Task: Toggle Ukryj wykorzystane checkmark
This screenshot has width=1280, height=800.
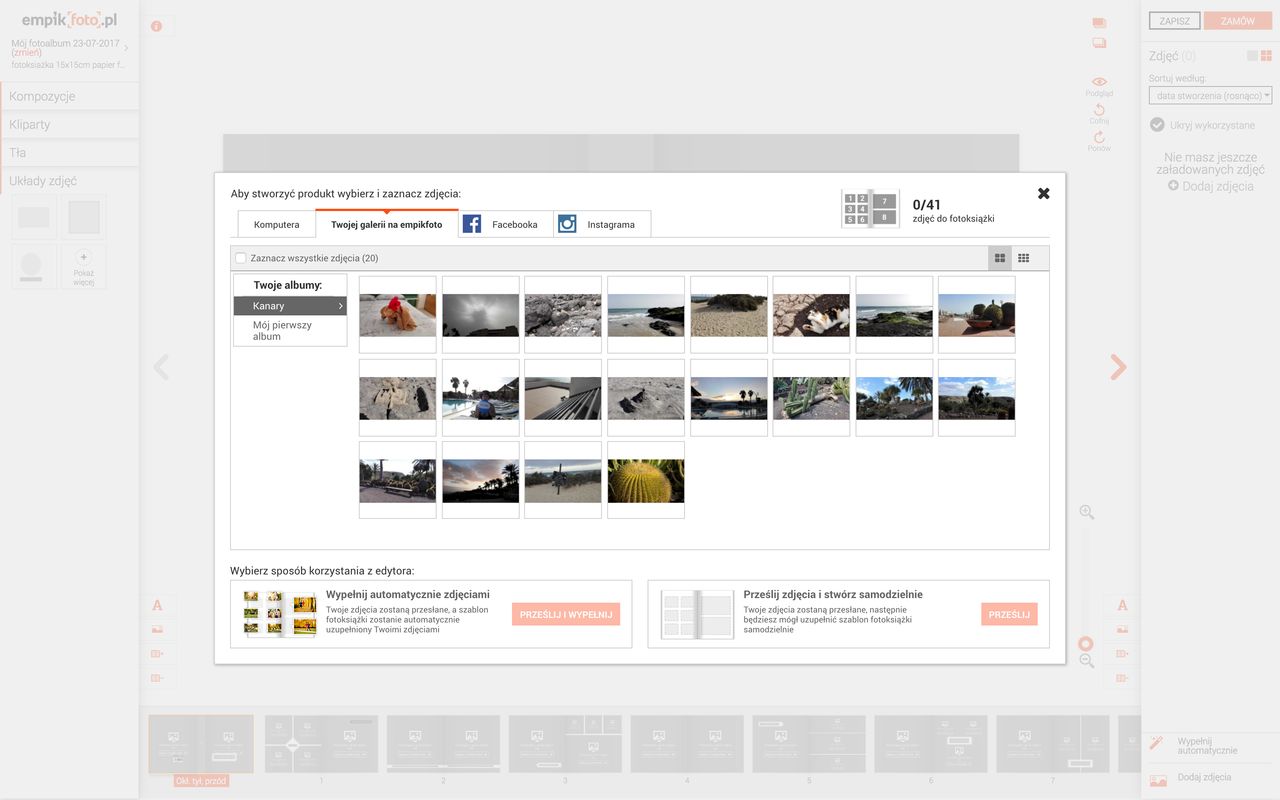Action: tap(1157, 125)
